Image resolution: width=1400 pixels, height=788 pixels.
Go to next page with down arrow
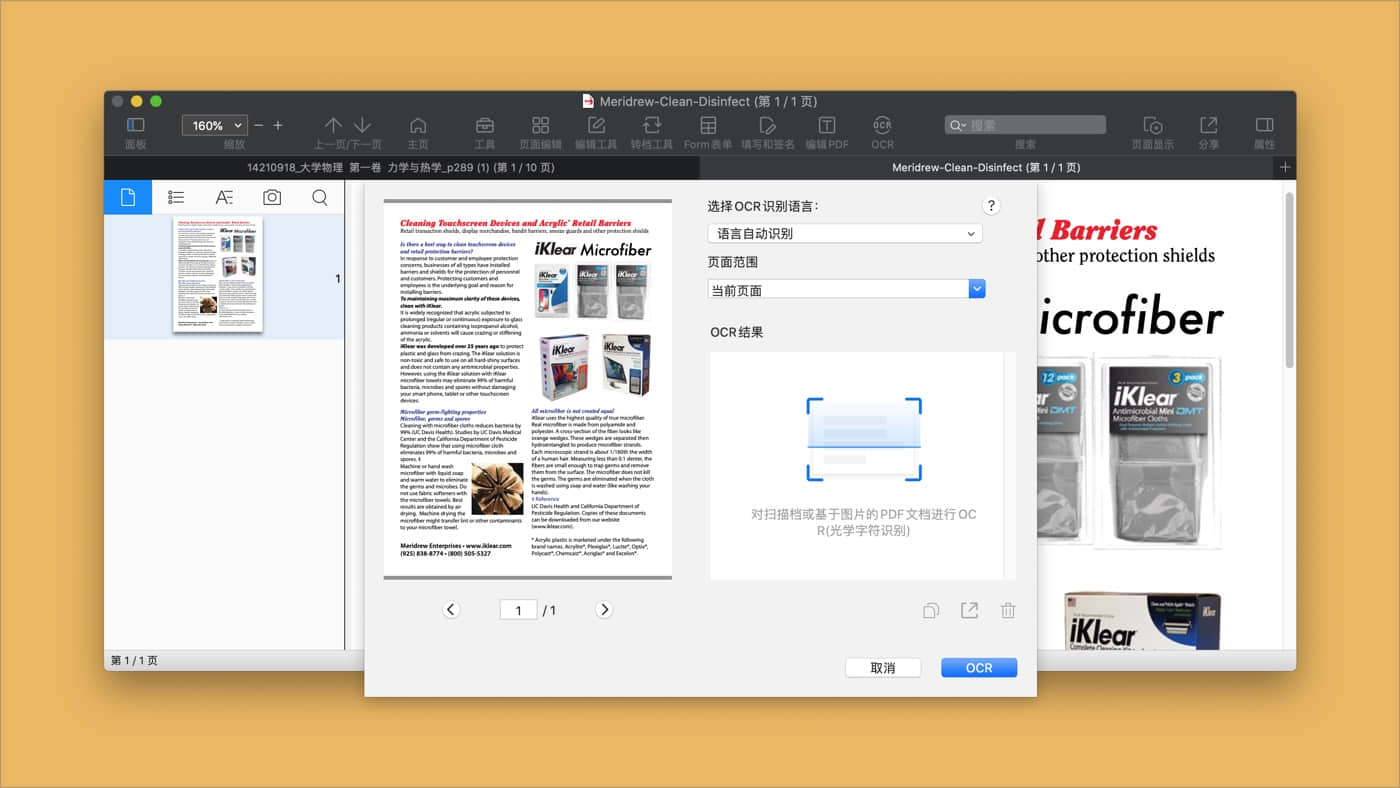(x=362, y=125)
